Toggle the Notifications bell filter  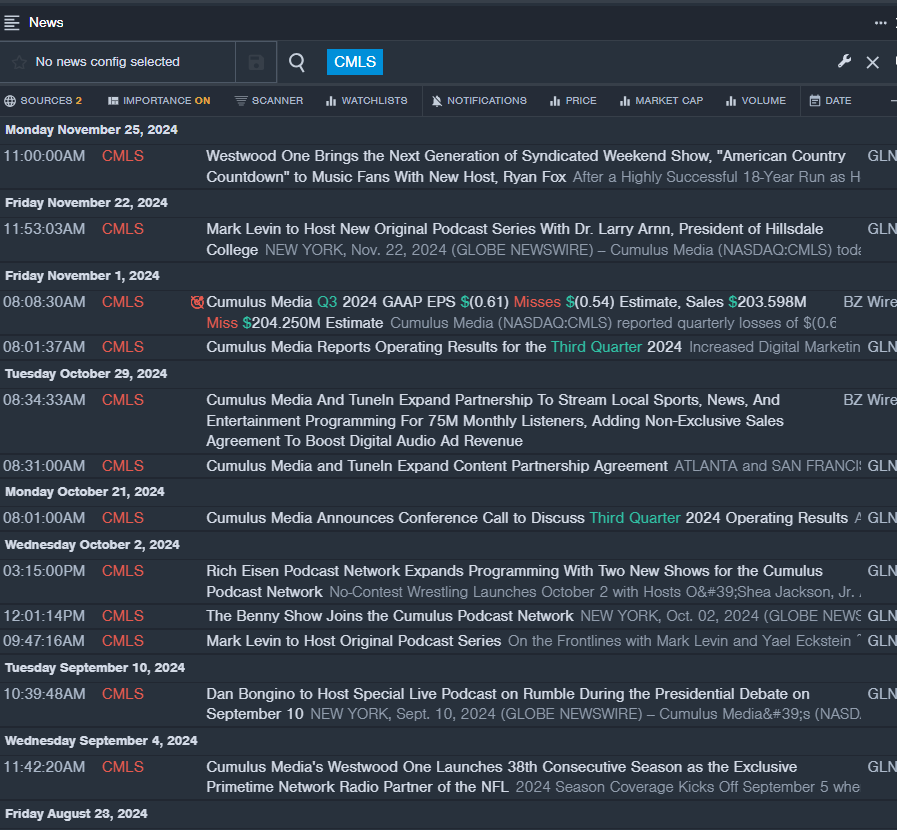click(x=478, y=101)
